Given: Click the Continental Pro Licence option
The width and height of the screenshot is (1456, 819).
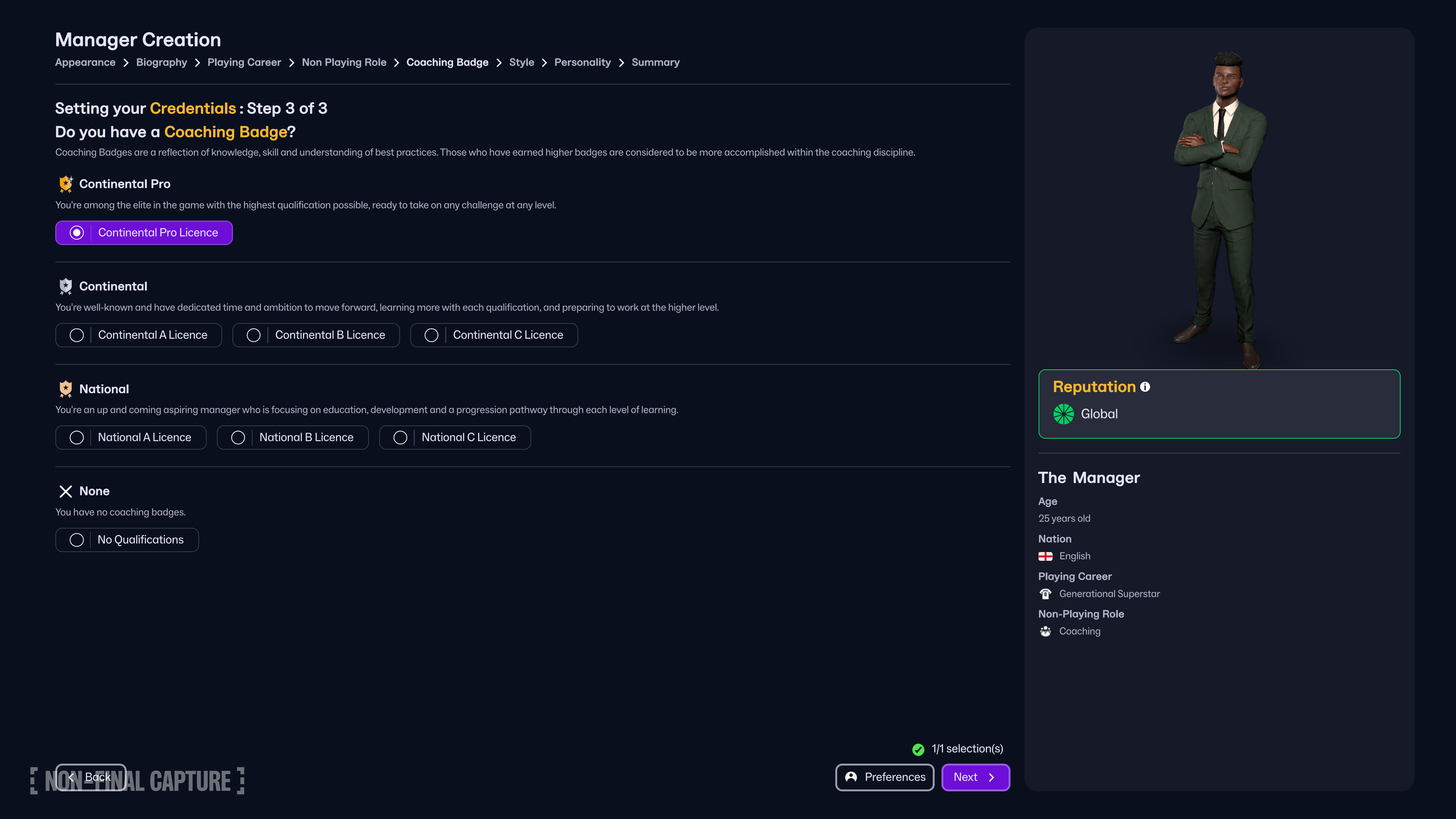Looking at the screenshot, I should tap(144, 233).
